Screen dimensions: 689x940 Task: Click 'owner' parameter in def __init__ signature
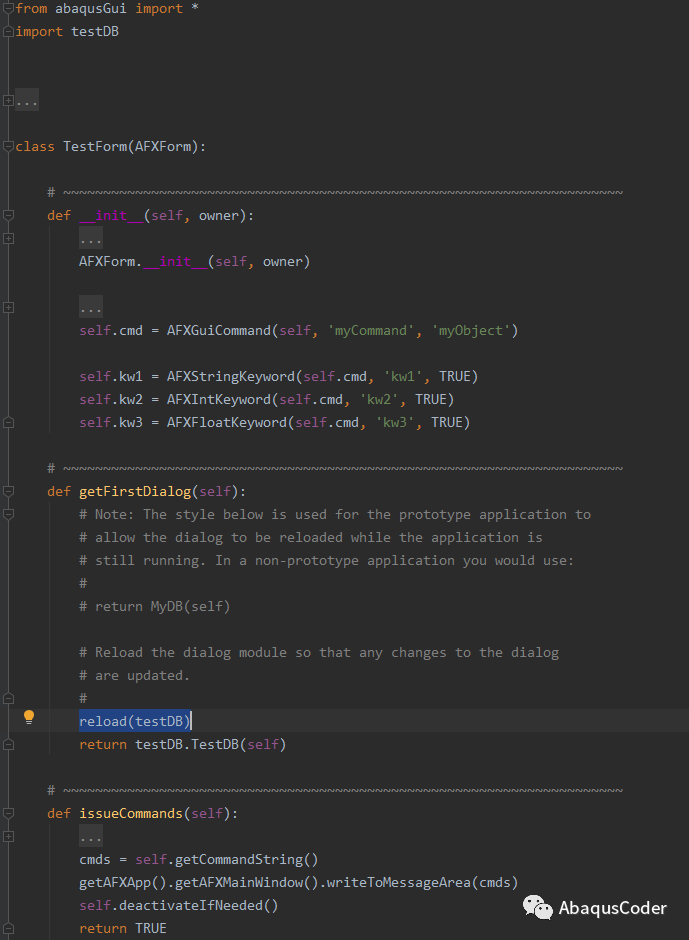[219, 215]
